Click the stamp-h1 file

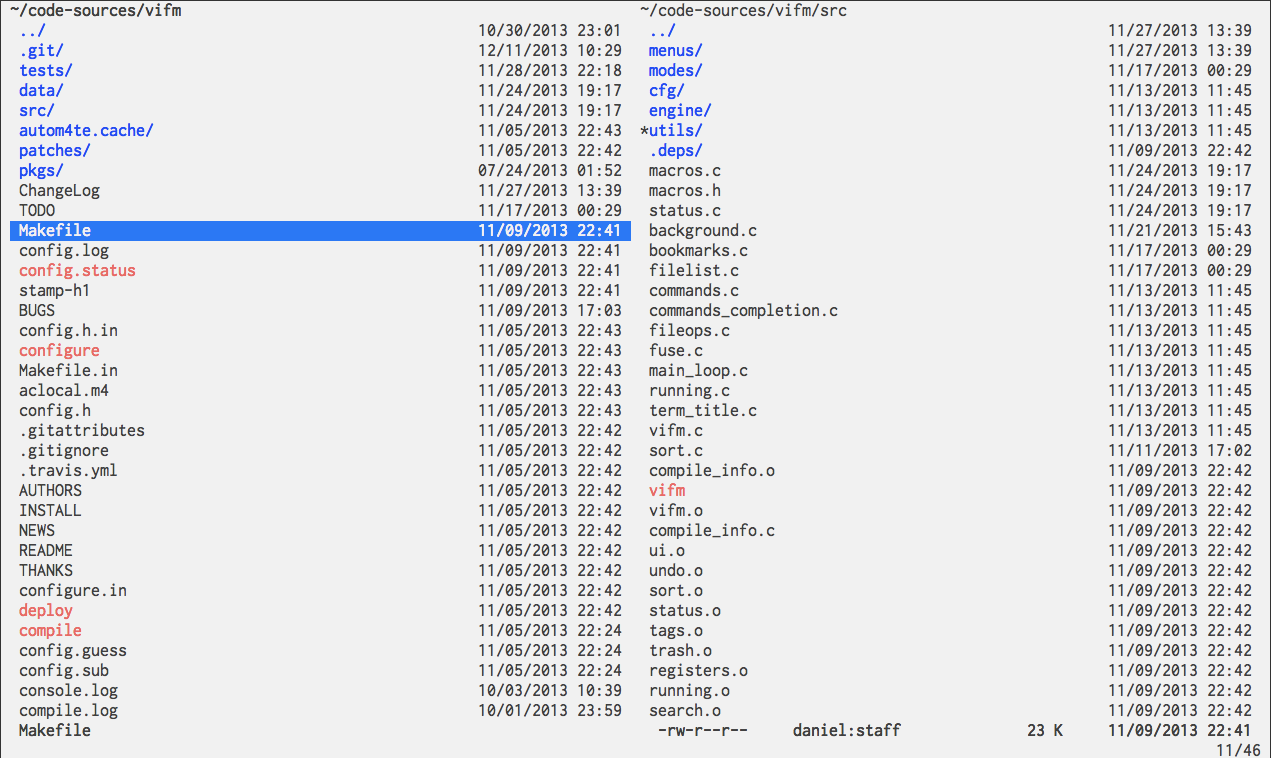pos(55,290)
